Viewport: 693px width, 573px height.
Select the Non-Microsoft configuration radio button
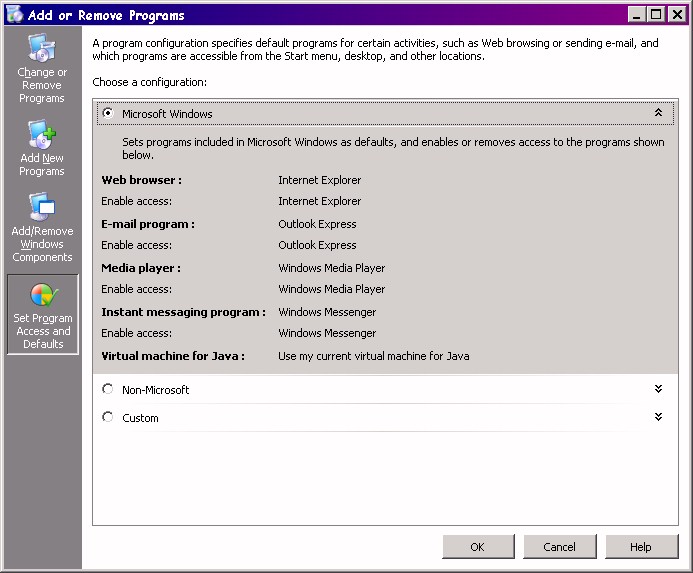pos(107,389)
